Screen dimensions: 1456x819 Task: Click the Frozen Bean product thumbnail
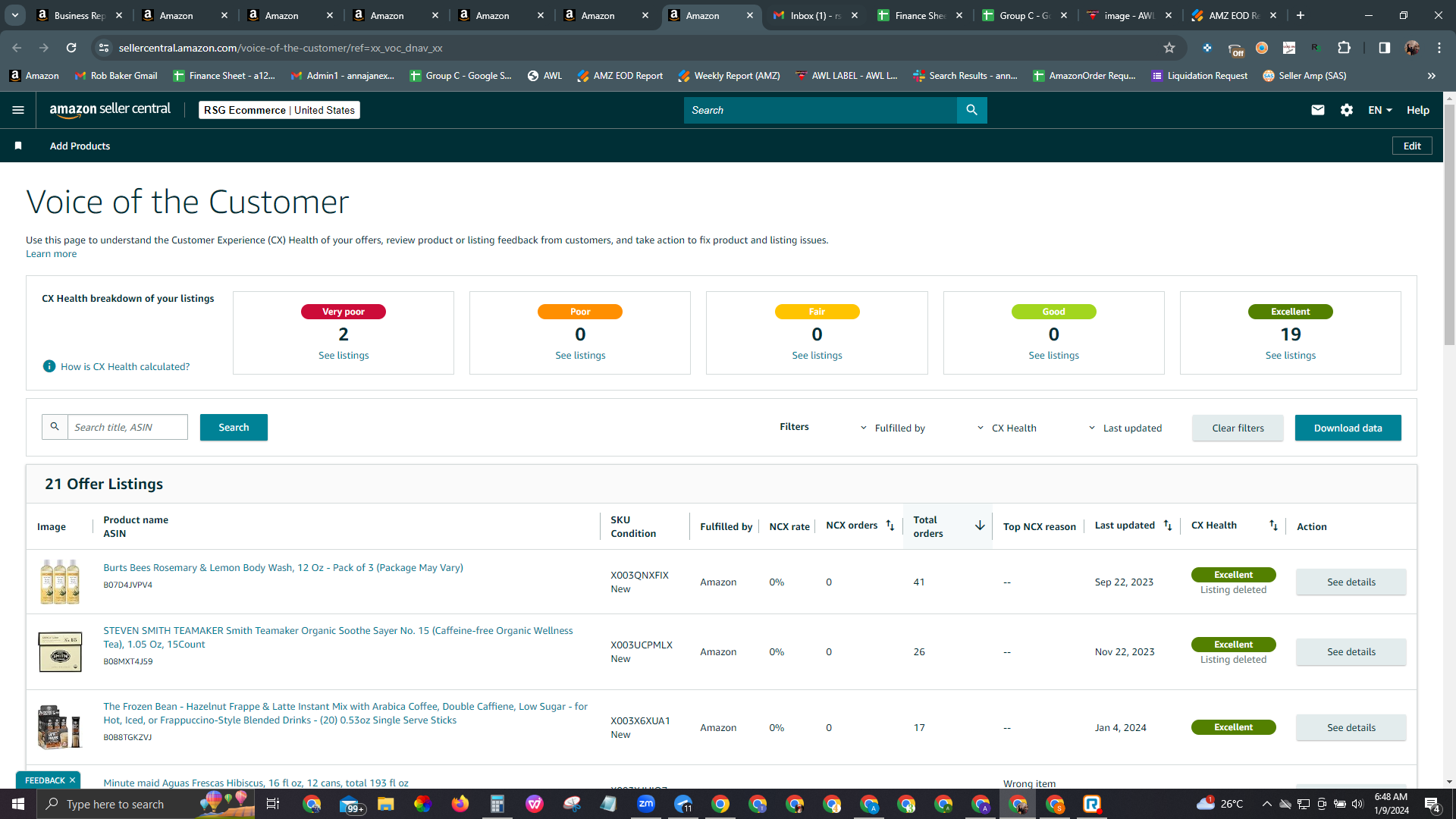pos(60,727)
